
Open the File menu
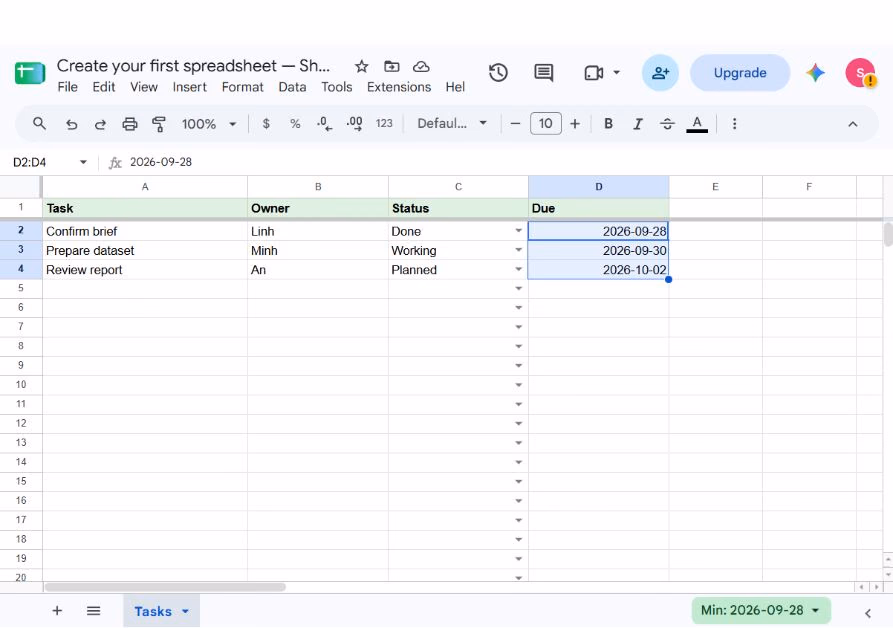(67, 87)
